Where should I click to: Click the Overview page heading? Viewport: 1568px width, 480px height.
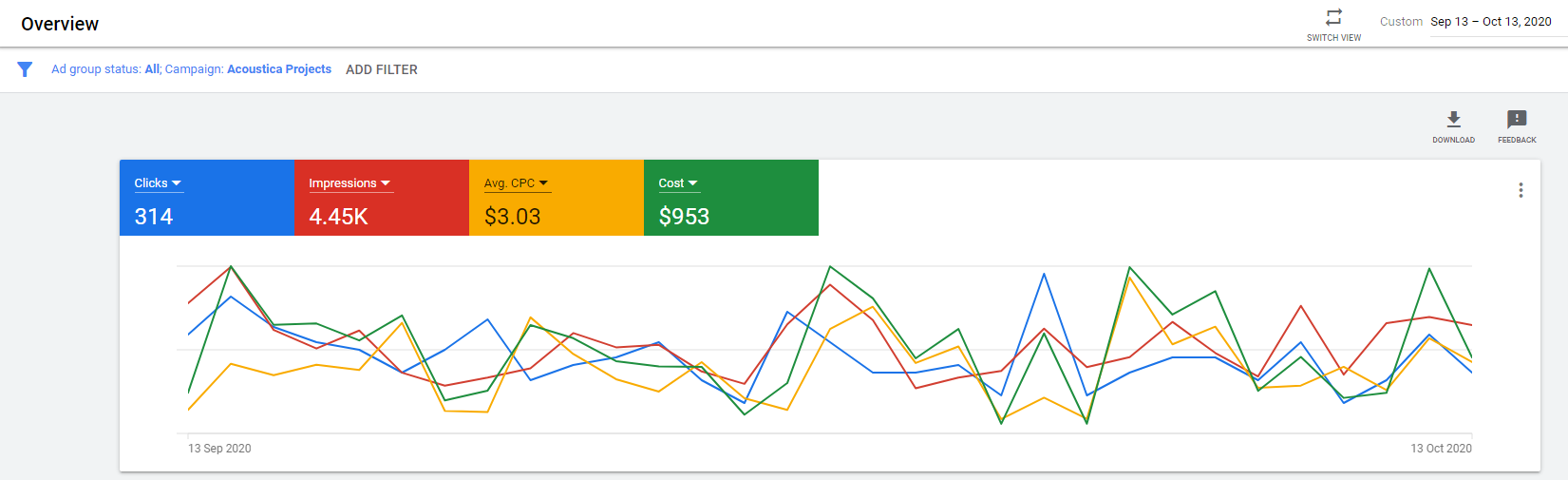pyautogui.click(x=60, y=24)
